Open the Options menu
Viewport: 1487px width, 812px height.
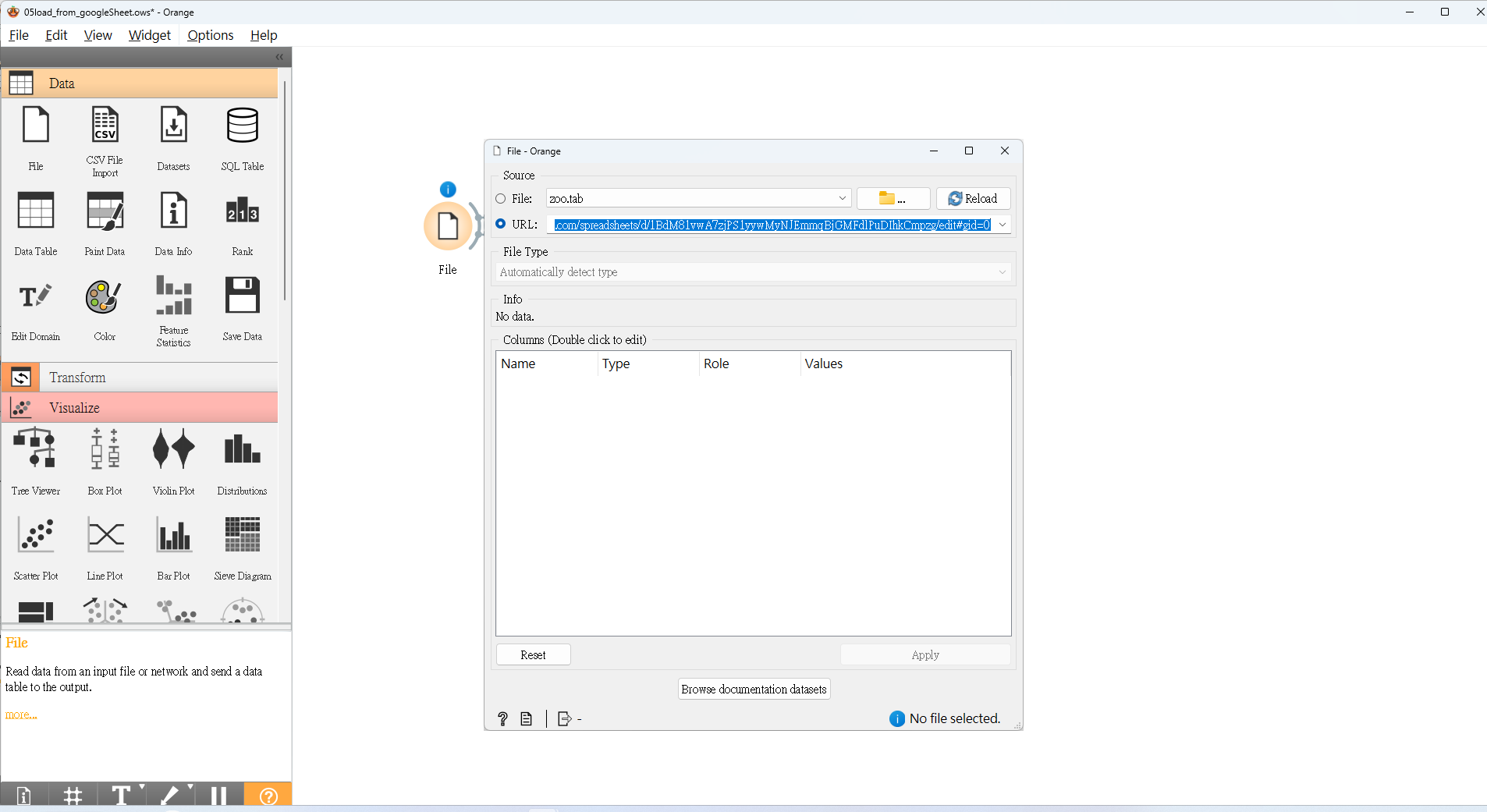210,35
